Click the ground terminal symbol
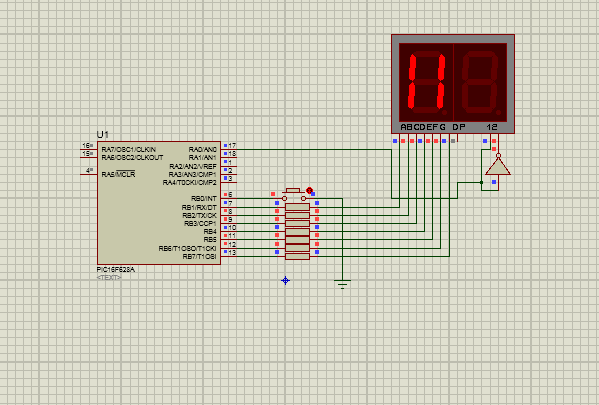 coord(342,284)
